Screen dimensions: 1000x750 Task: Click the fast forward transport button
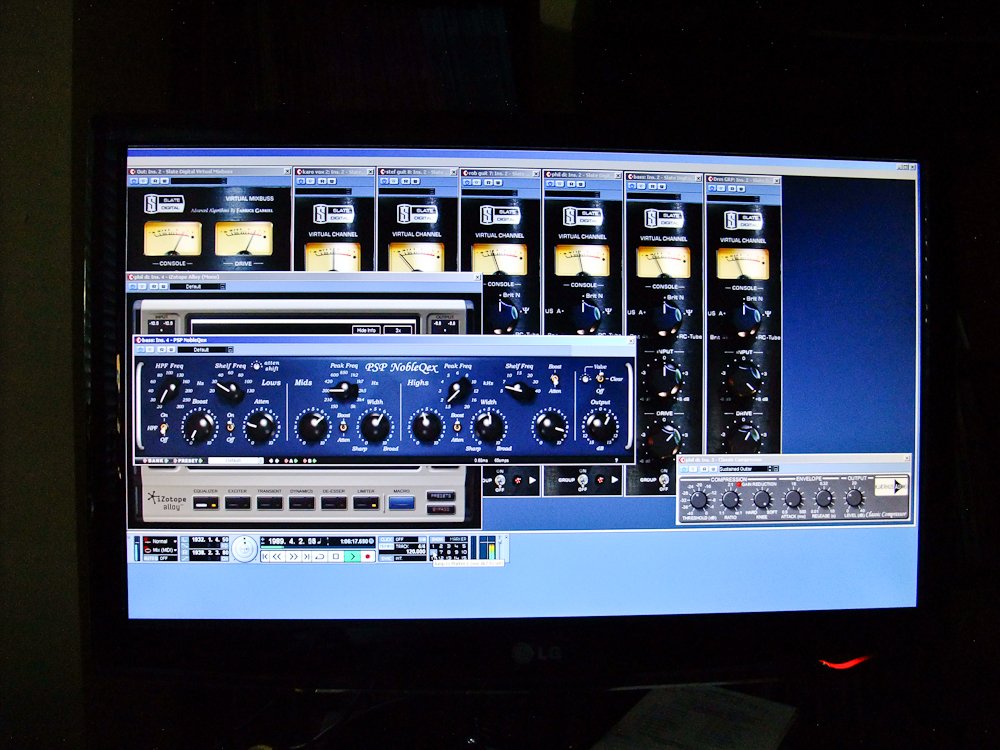tap(293, 557)
